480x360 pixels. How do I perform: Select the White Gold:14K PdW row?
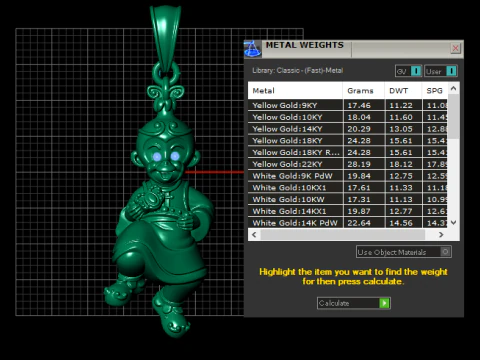coord(348,223)
